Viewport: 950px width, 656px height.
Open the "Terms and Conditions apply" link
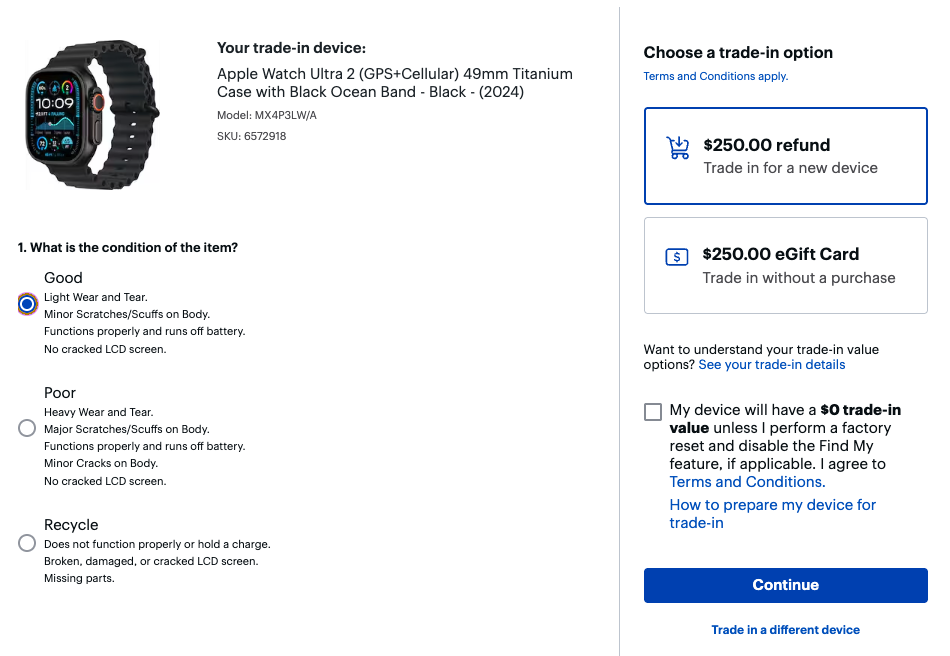pos(715,76)
